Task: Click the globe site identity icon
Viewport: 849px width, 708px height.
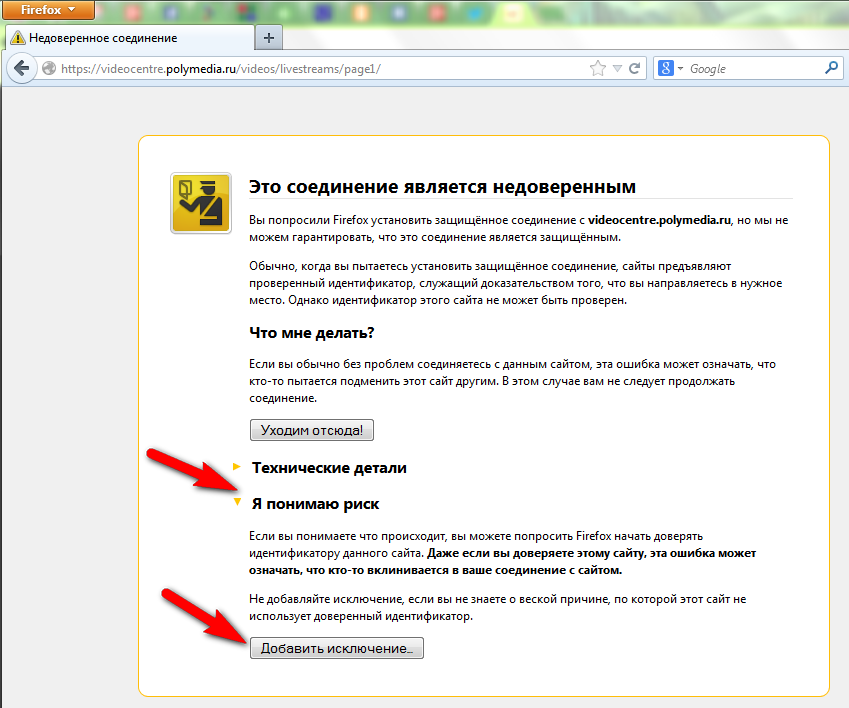Action: (x=49, y=69)
